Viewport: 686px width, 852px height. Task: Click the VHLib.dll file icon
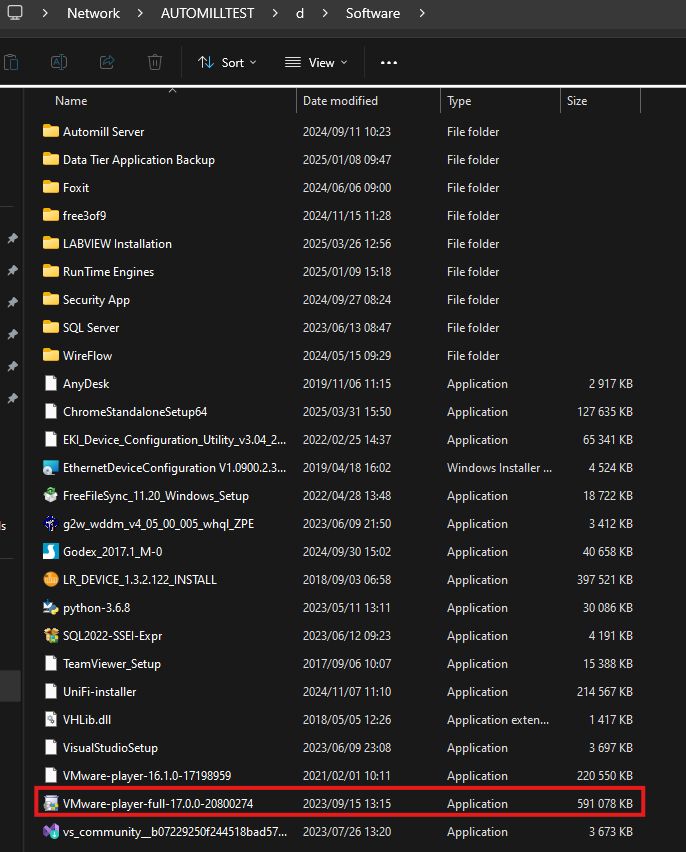tap(51, 719)
